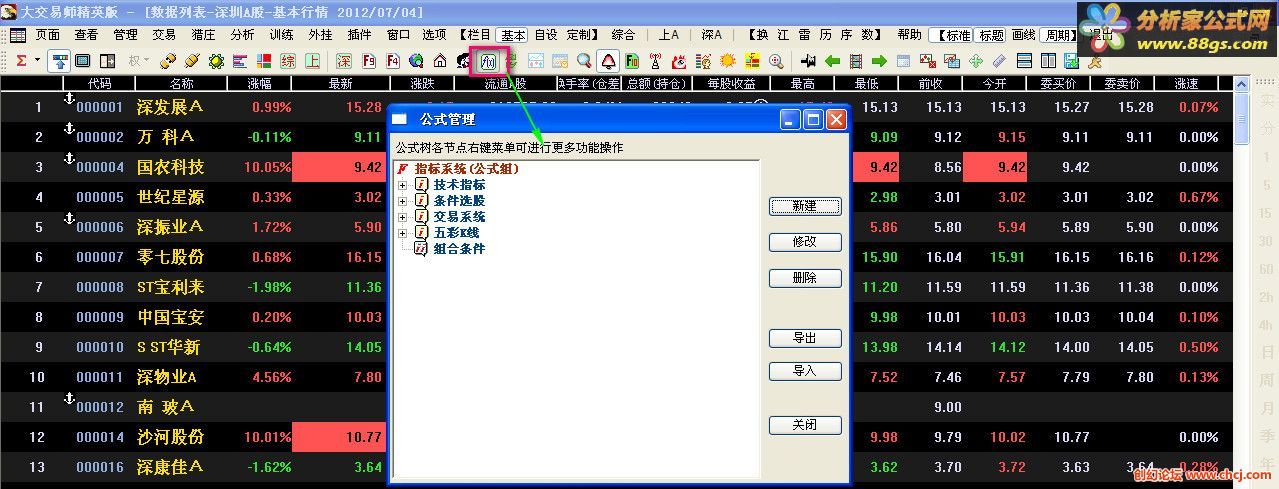Open the 查看 menu
Viewport: 1279px width, 489px height.
(x=86, y=35)
